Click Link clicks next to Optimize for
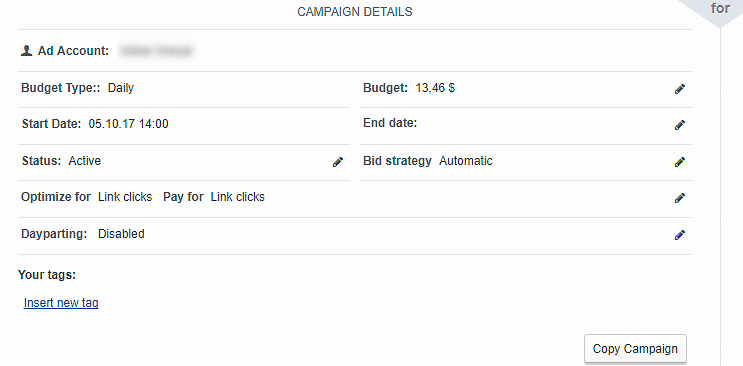Image resolution: width=743 pixels, height=366 pixels. [125, 197]
